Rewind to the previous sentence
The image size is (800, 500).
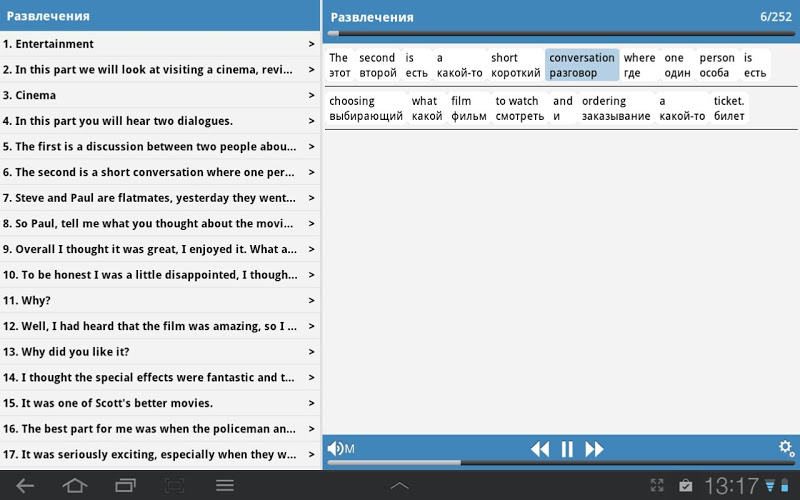(x=540, y=449)
